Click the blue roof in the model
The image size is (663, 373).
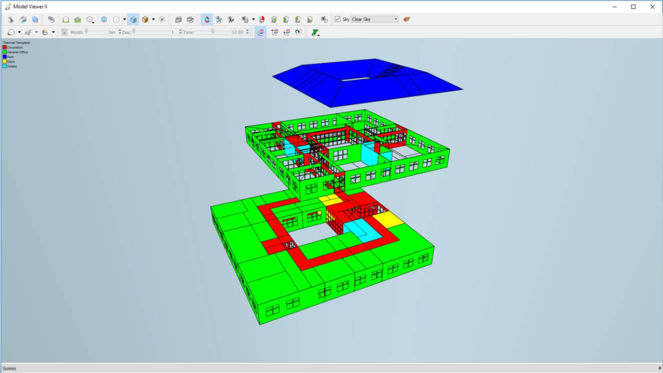tap(367, 82)
